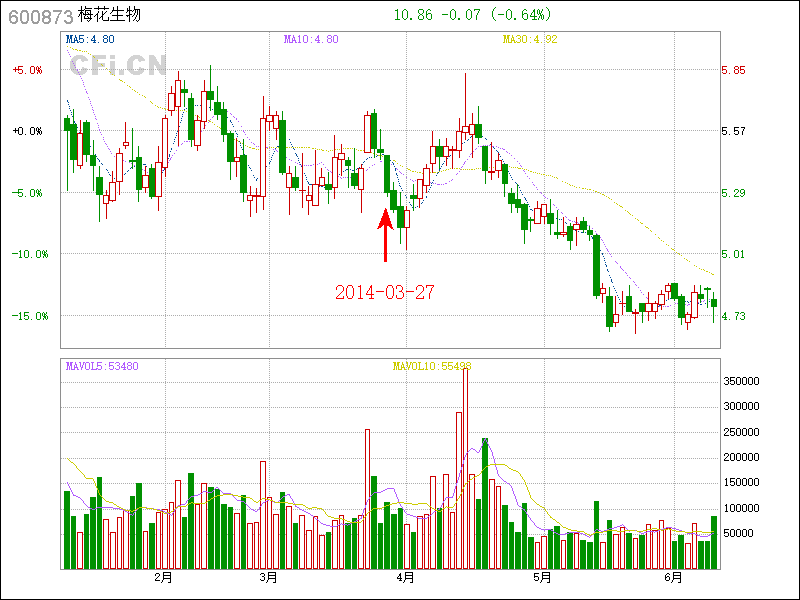Click the 3月 month axis label
The height and width of the screenshot is (600, 800).
(267, 577)
